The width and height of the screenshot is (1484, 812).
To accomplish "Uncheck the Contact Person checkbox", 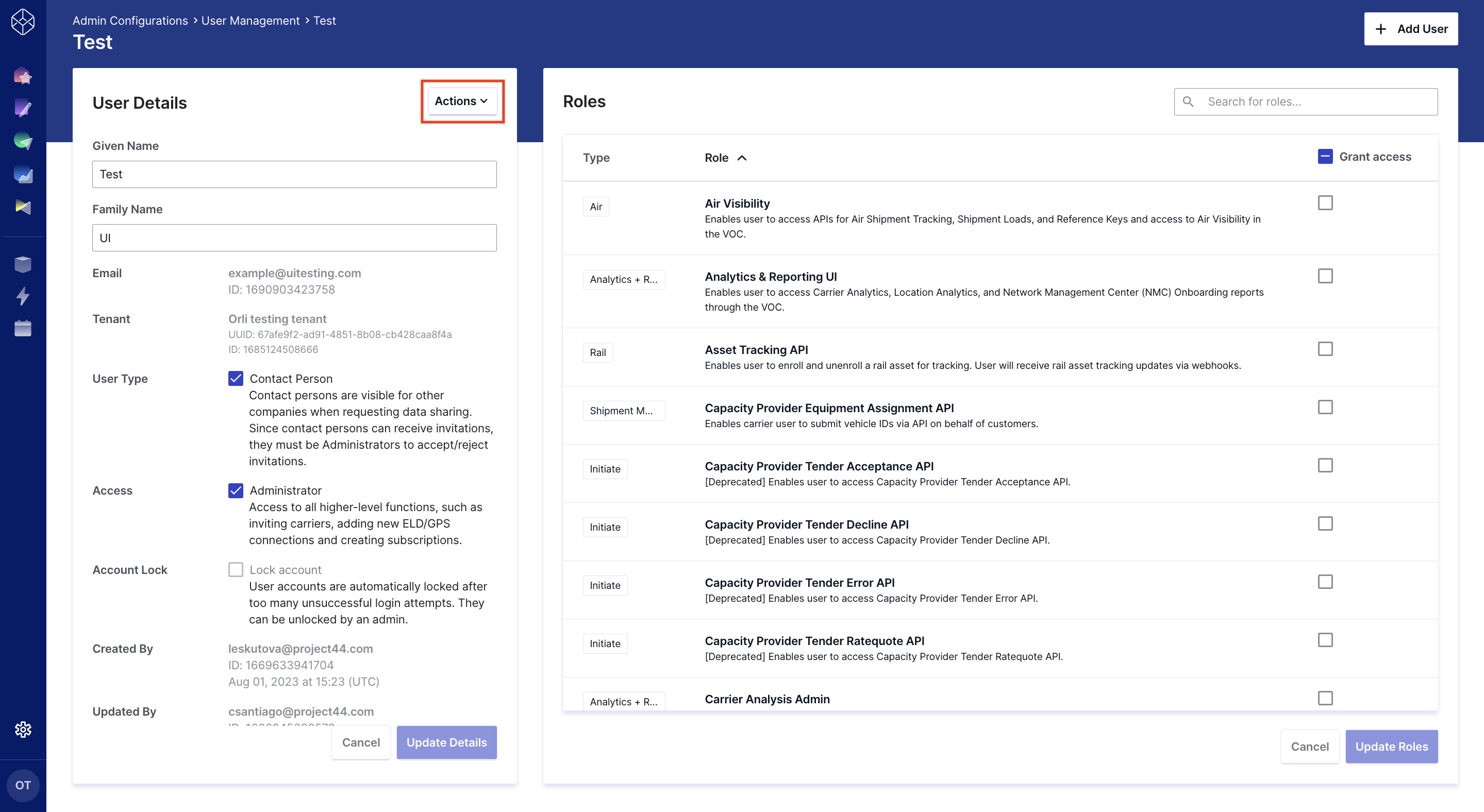I will (236, 378).
